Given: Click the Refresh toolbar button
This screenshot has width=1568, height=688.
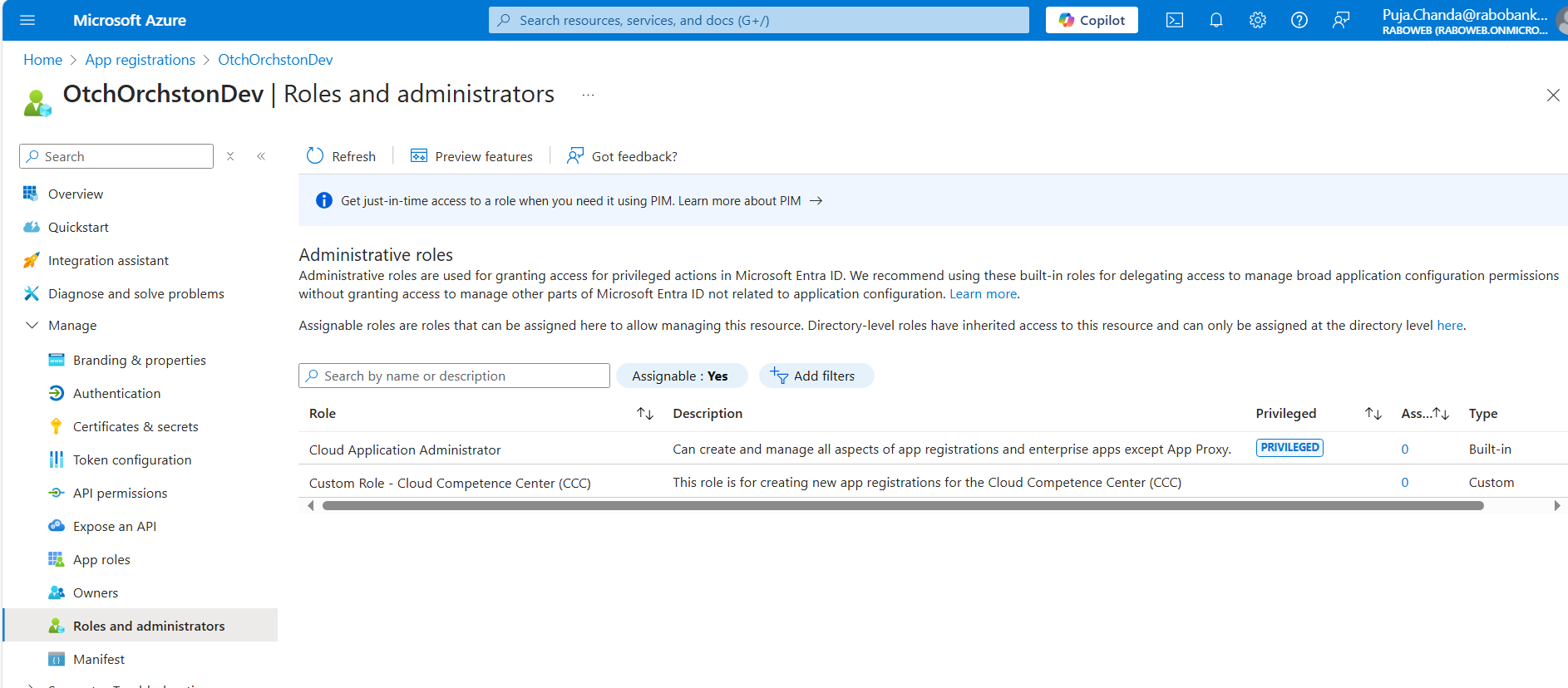Looking at the screenshot, I should (x=341, y=156).
